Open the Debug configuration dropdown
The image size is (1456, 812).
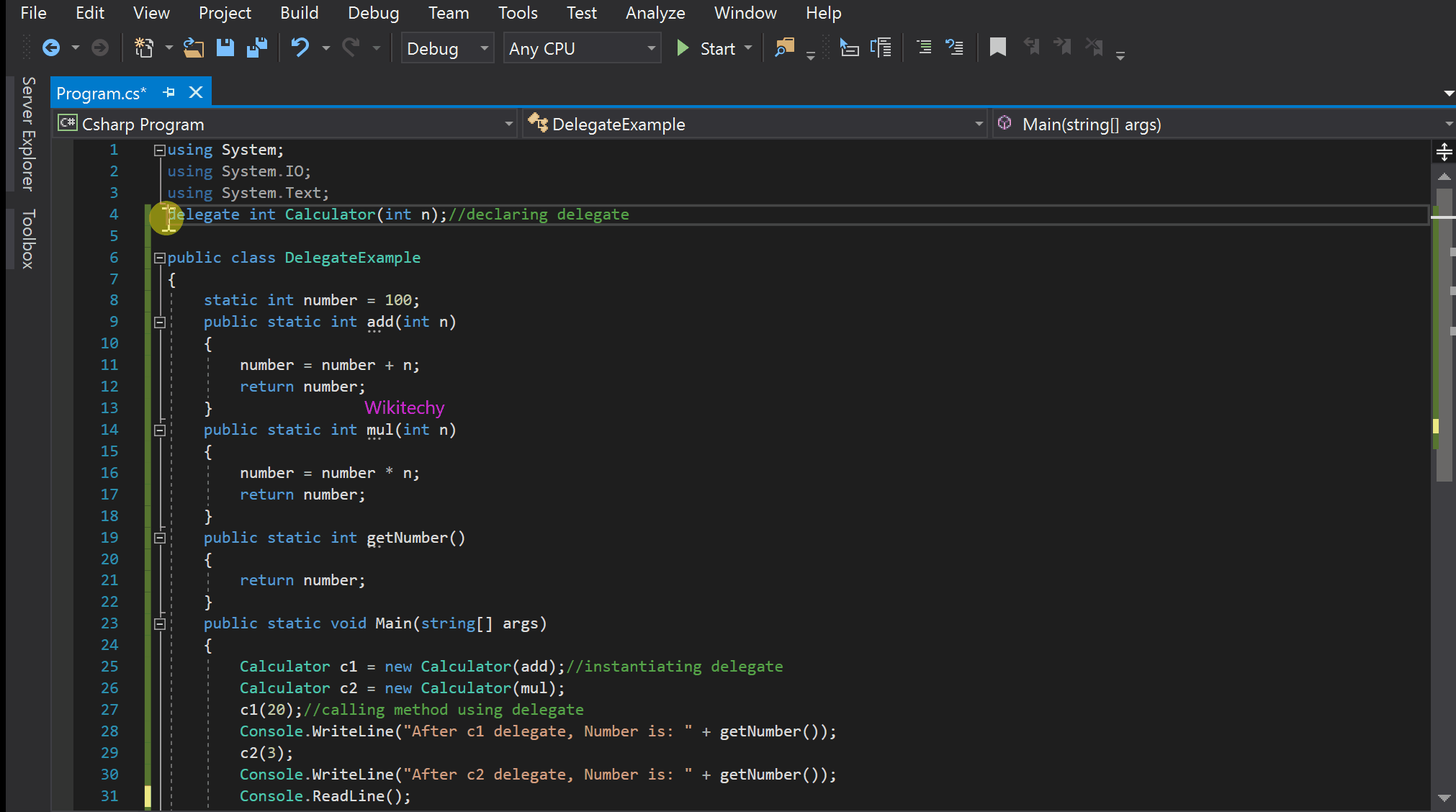click(447, 48)
